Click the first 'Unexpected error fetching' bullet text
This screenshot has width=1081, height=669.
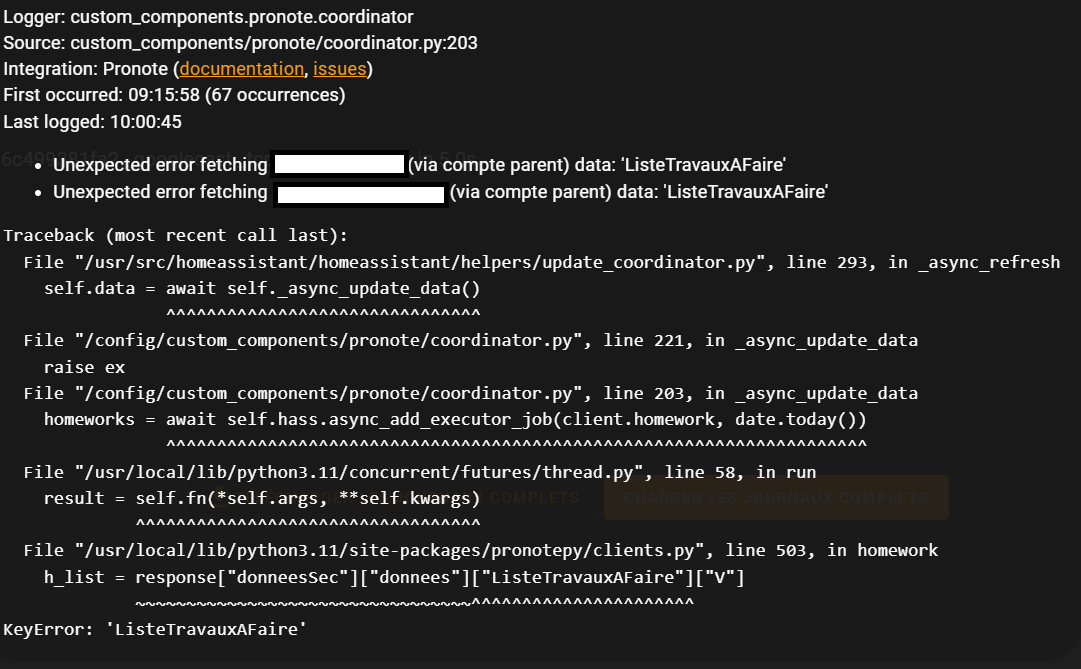160,165
